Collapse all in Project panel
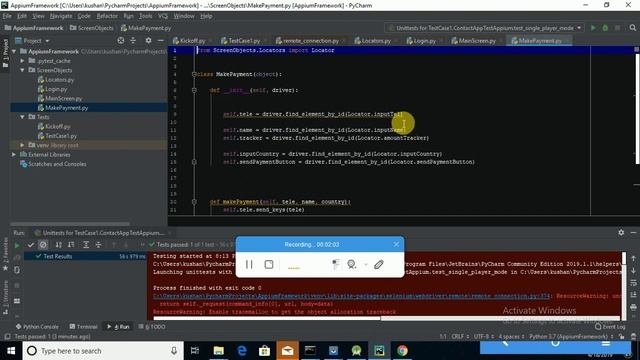 tap(133, 40)
